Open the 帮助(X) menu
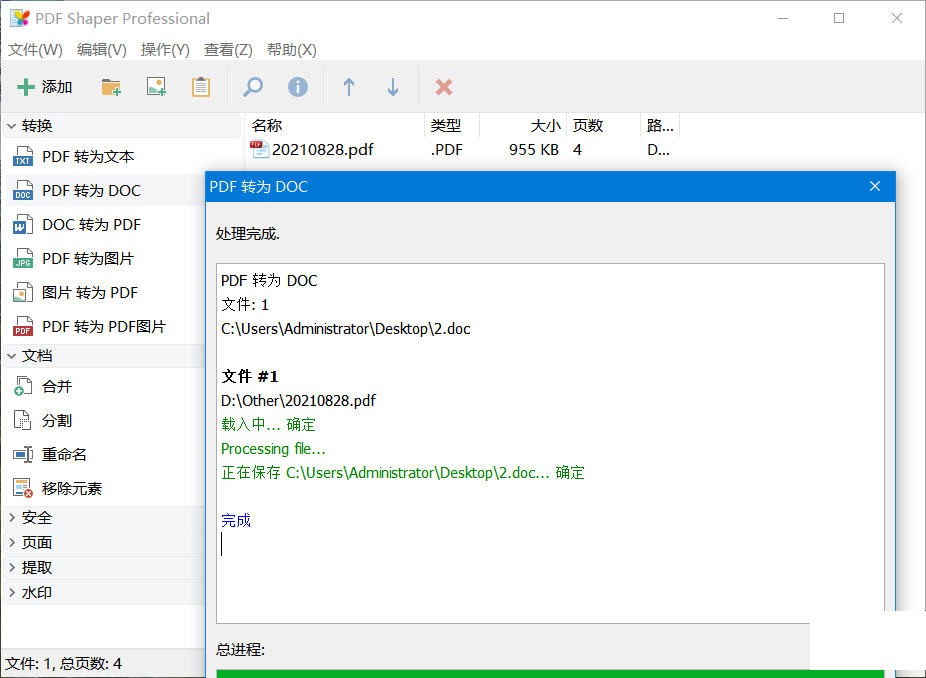The width and height of the screenshot is (926, 678). pyautogui.click(x=291, y=50)
